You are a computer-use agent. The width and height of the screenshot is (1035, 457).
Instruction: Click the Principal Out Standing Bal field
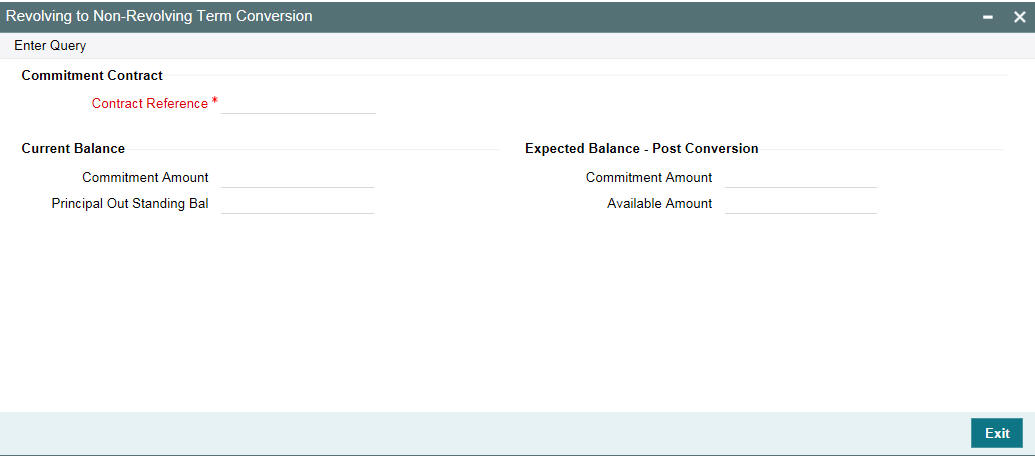(298, 203)
